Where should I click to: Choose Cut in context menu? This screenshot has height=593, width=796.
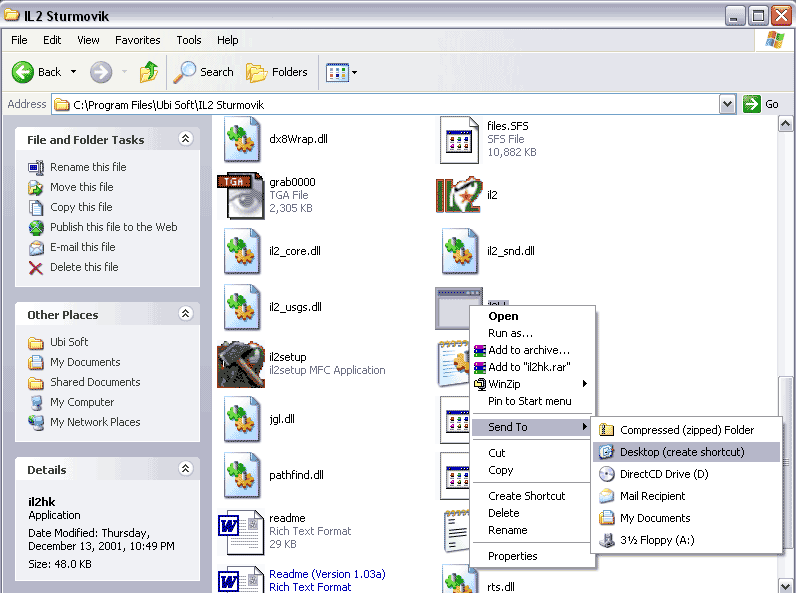coord(533,453)
